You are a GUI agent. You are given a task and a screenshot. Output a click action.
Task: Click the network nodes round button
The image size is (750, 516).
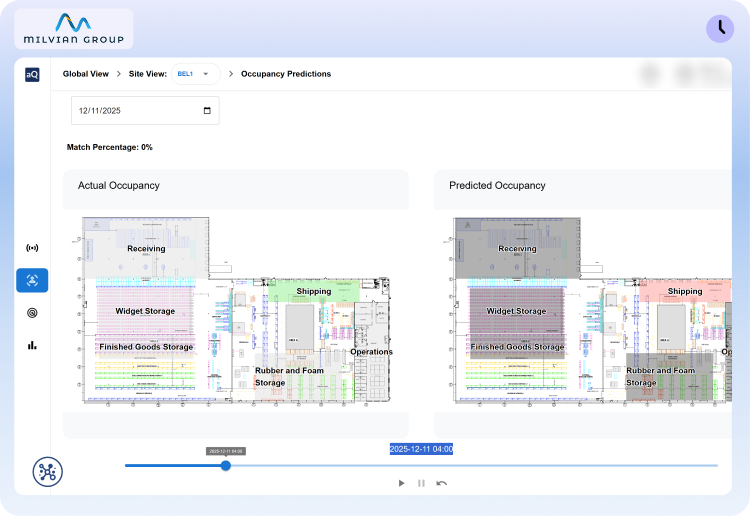pyautogui.click(x=47, y=472)
